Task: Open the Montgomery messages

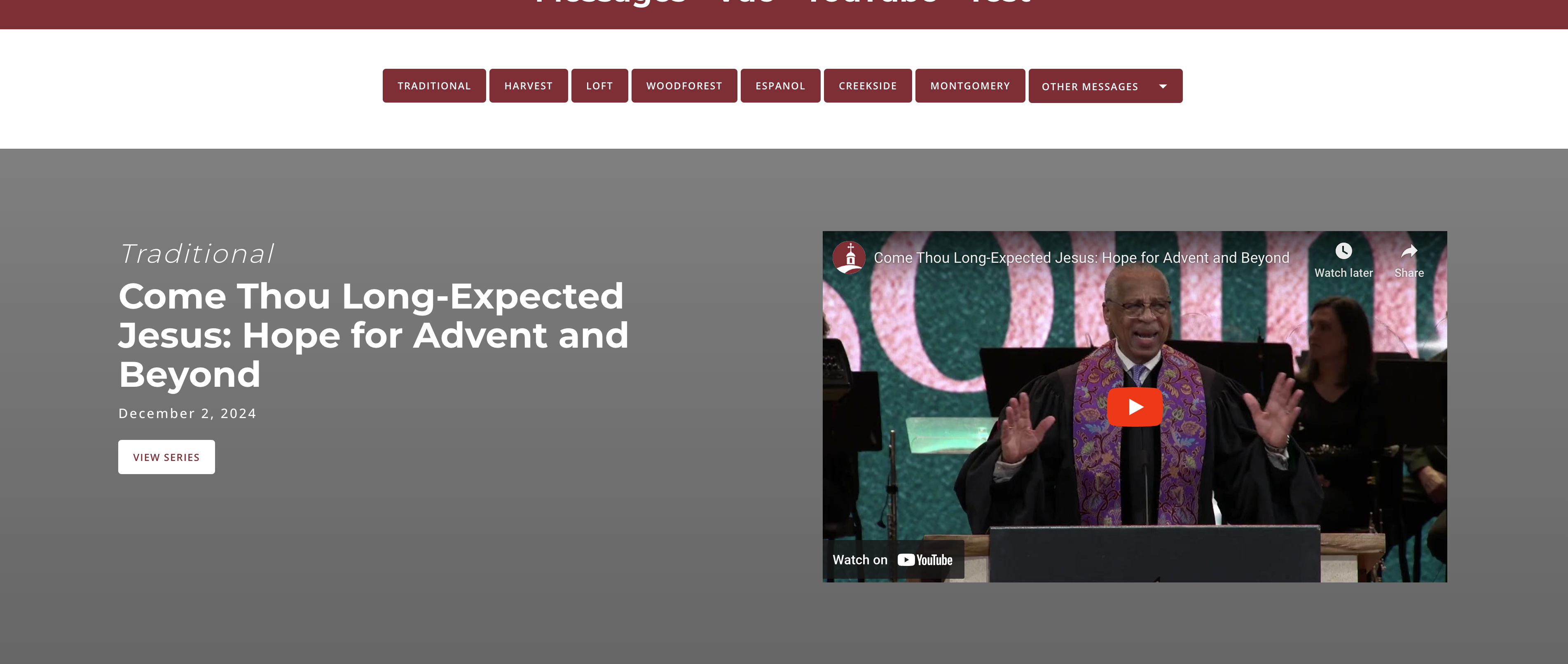Action: point(970,86)
